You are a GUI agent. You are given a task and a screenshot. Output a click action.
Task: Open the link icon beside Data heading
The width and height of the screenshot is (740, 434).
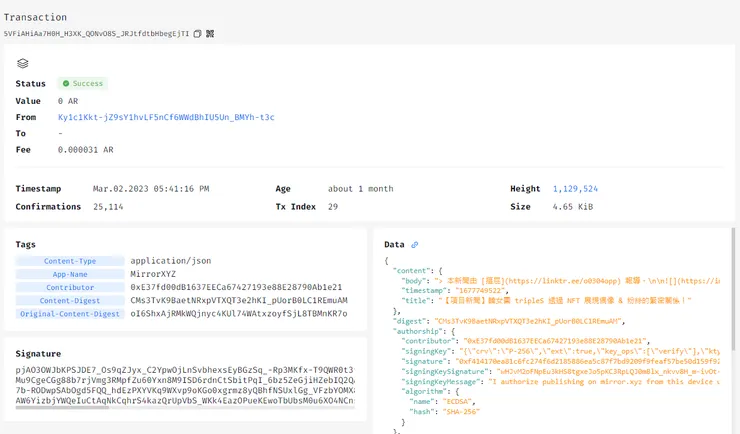tap(415, 244)
